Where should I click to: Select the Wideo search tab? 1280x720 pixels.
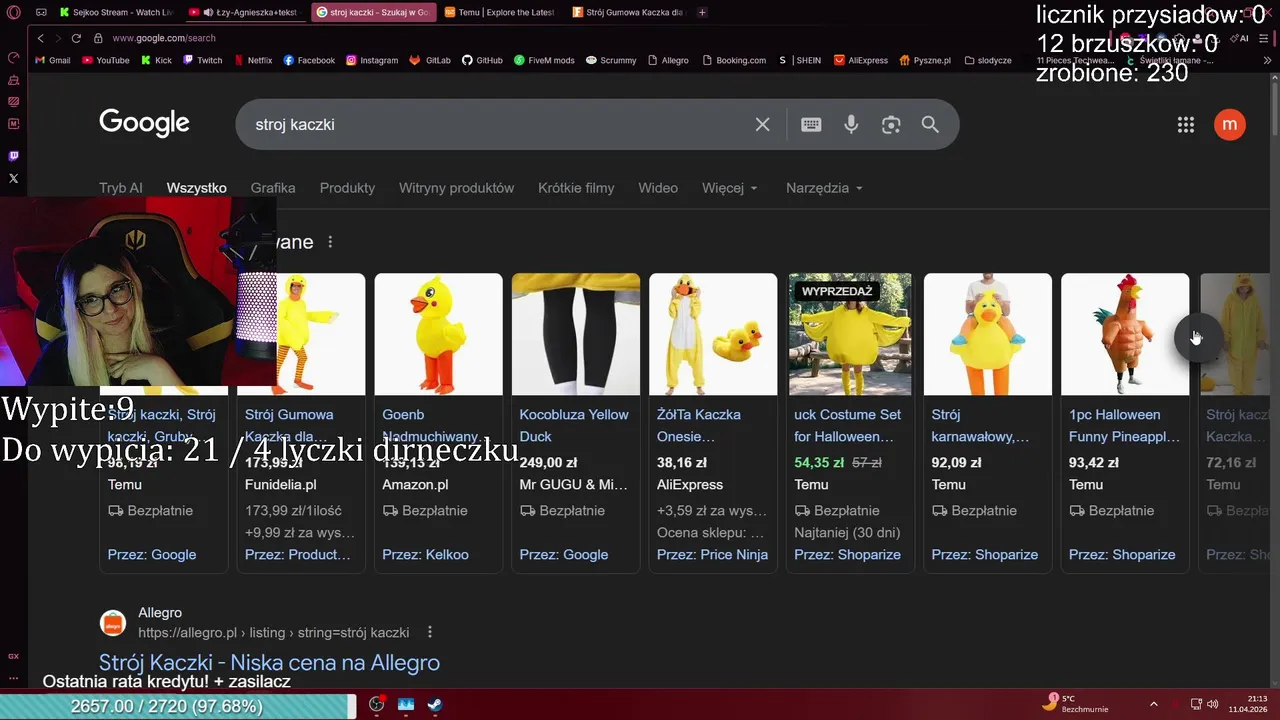point(658,188)
